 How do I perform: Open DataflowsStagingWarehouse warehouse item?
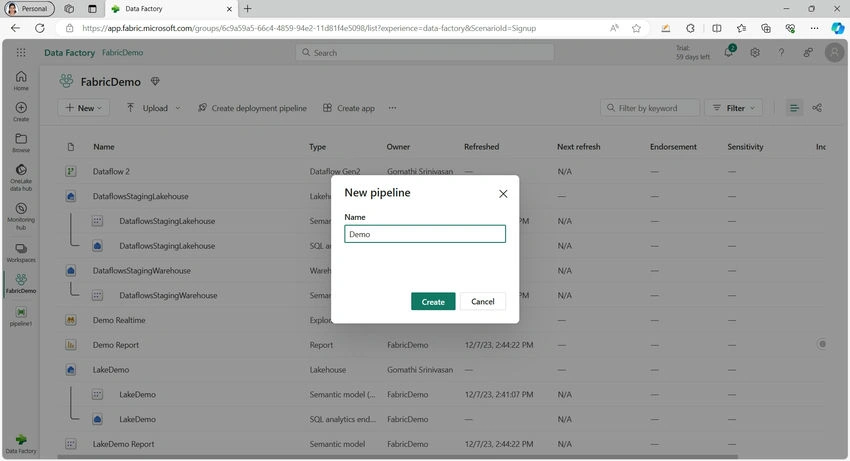click(x=141, y=271)
